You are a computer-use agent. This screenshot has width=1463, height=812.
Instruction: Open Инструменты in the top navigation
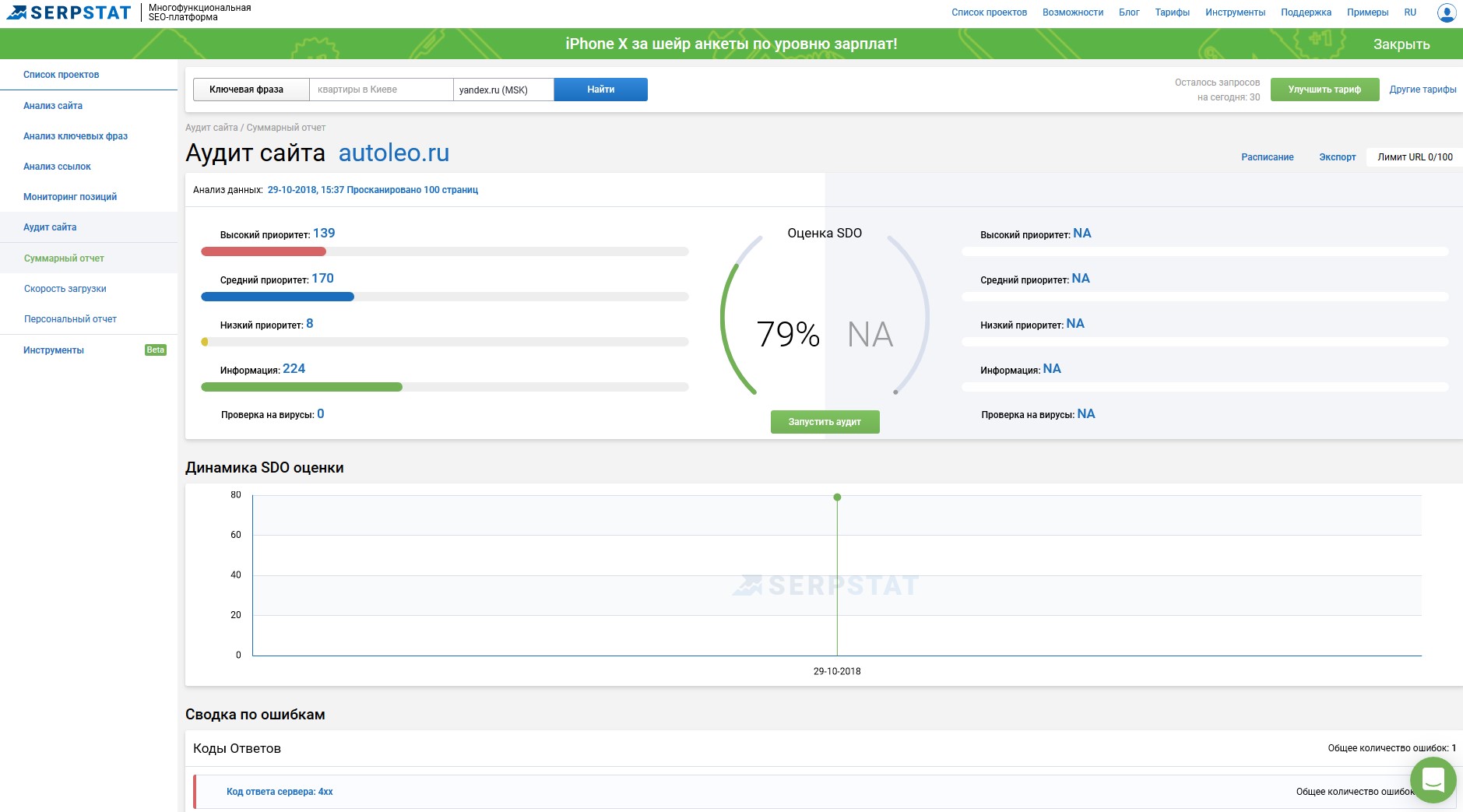[x=1235, y=12]
